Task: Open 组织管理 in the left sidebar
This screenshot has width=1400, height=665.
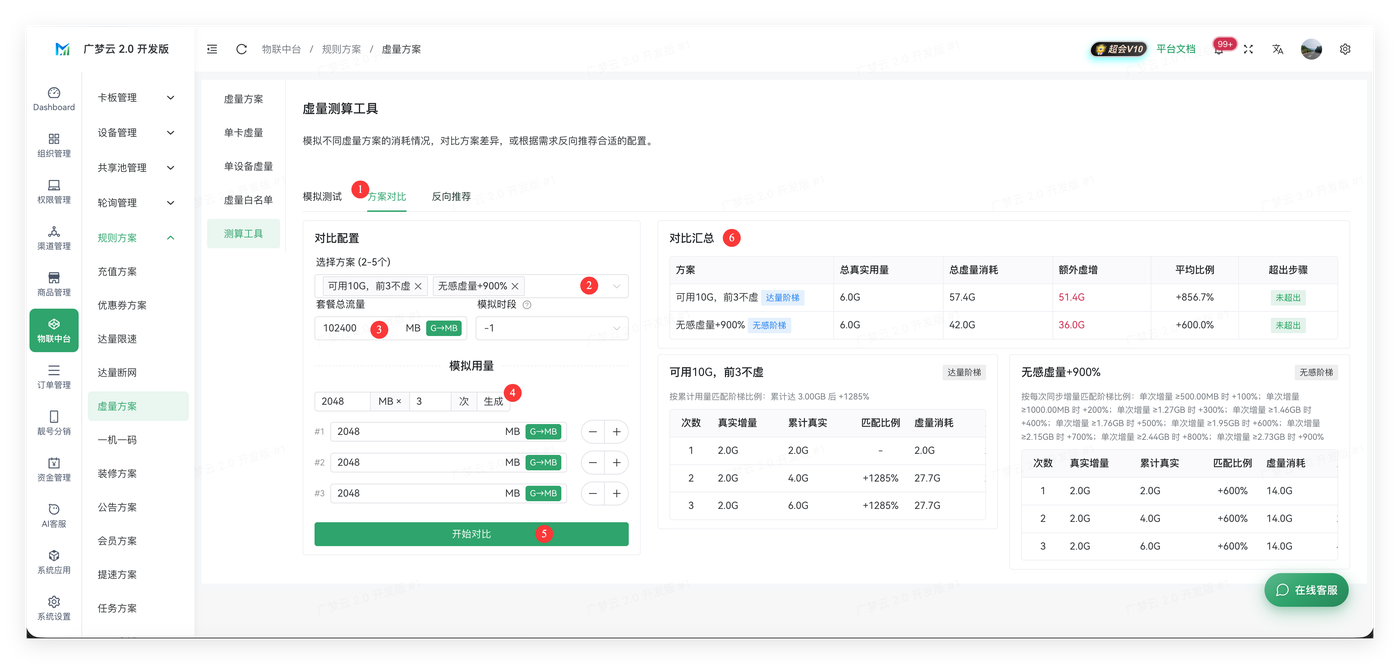Action: click(54, 145)
